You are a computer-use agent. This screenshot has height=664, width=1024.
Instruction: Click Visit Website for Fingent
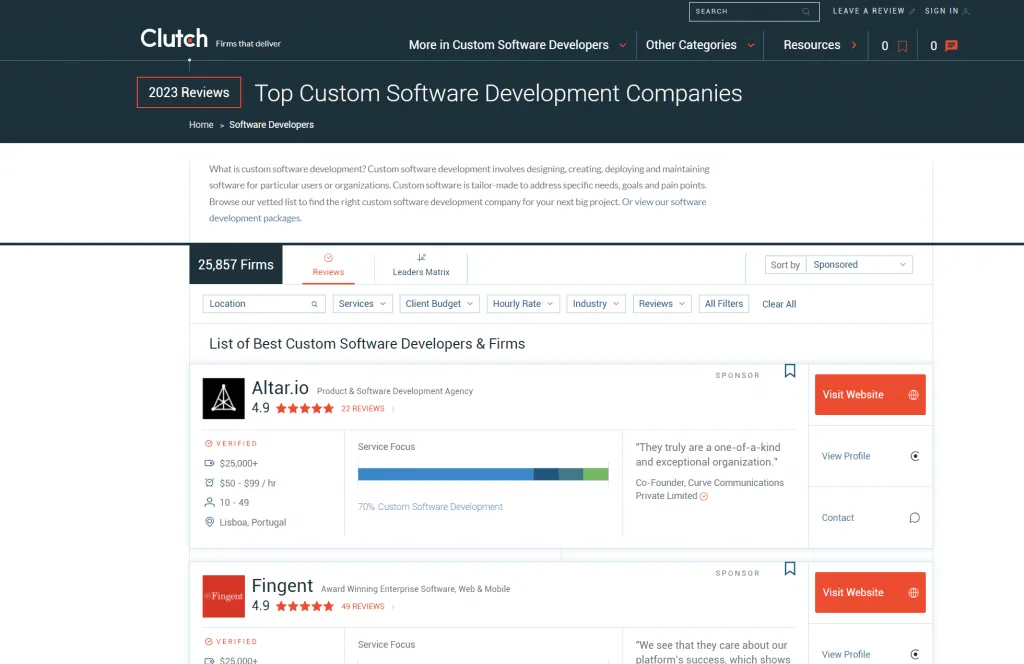click(870, 592)
